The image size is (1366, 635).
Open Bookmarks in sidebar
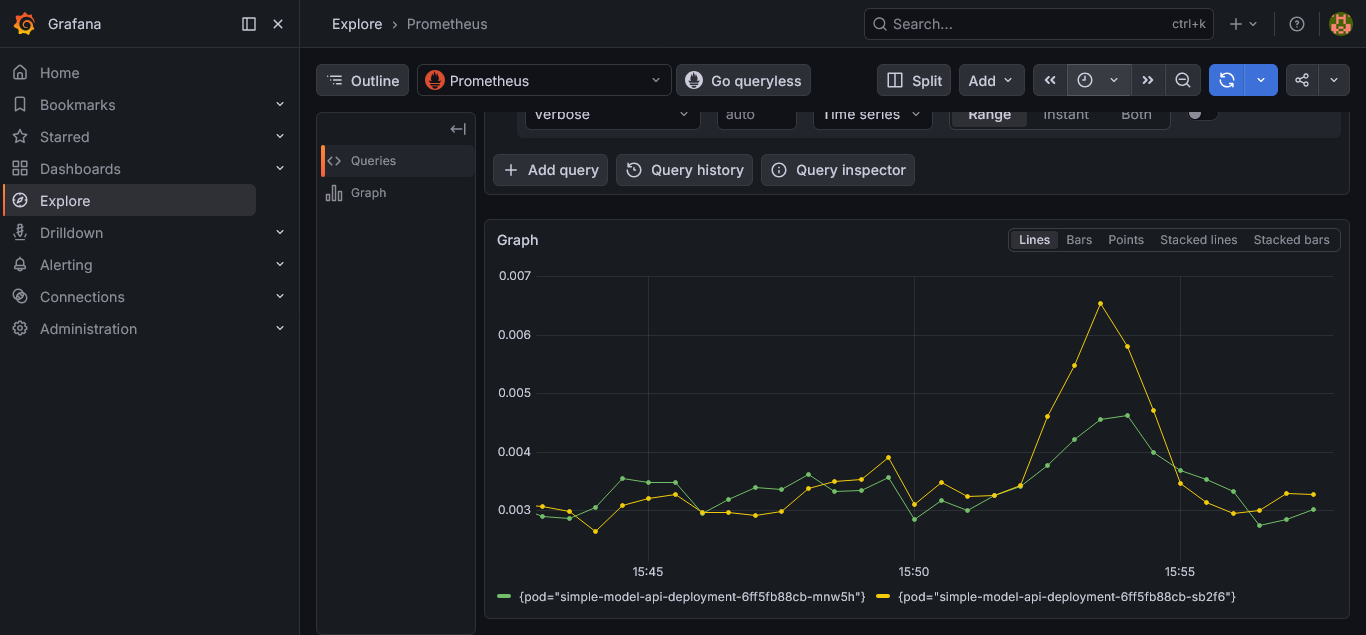[77, 105]
